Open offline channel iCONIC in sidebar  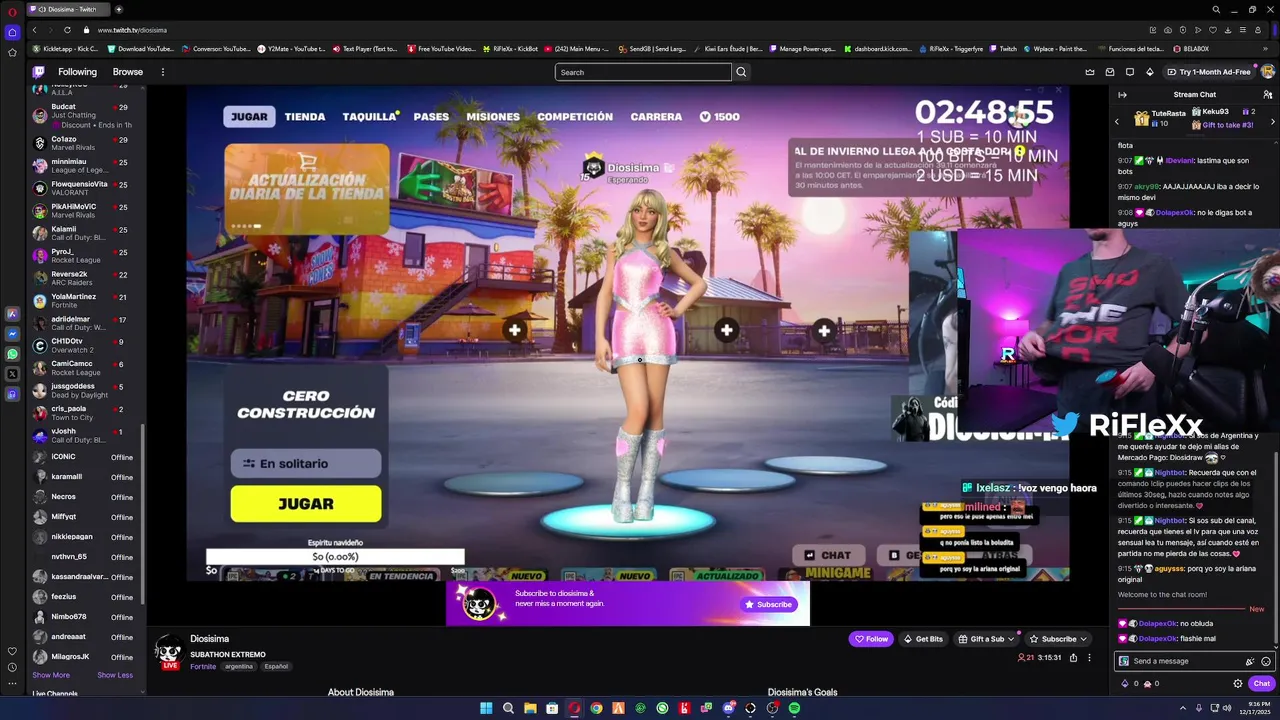coord(88,457)
